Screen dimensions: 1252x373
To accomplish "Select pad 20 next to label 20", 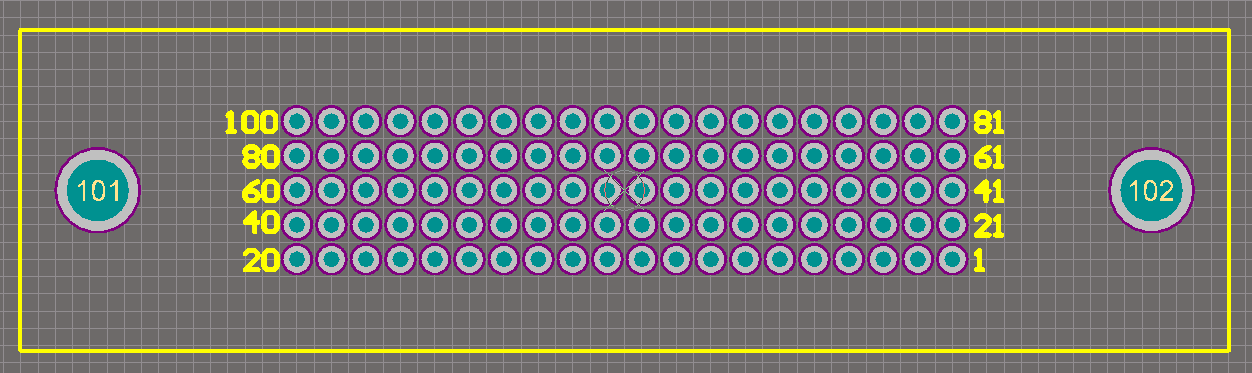I will click(296, 259).
